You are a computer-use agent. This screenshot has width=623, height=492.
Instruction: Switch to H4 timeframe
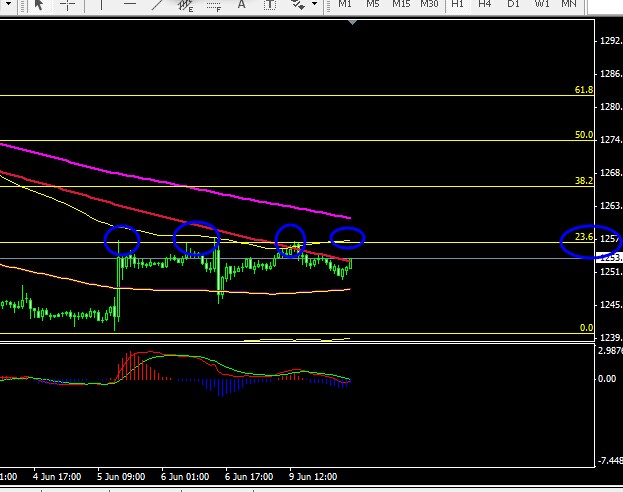(484, 4)
